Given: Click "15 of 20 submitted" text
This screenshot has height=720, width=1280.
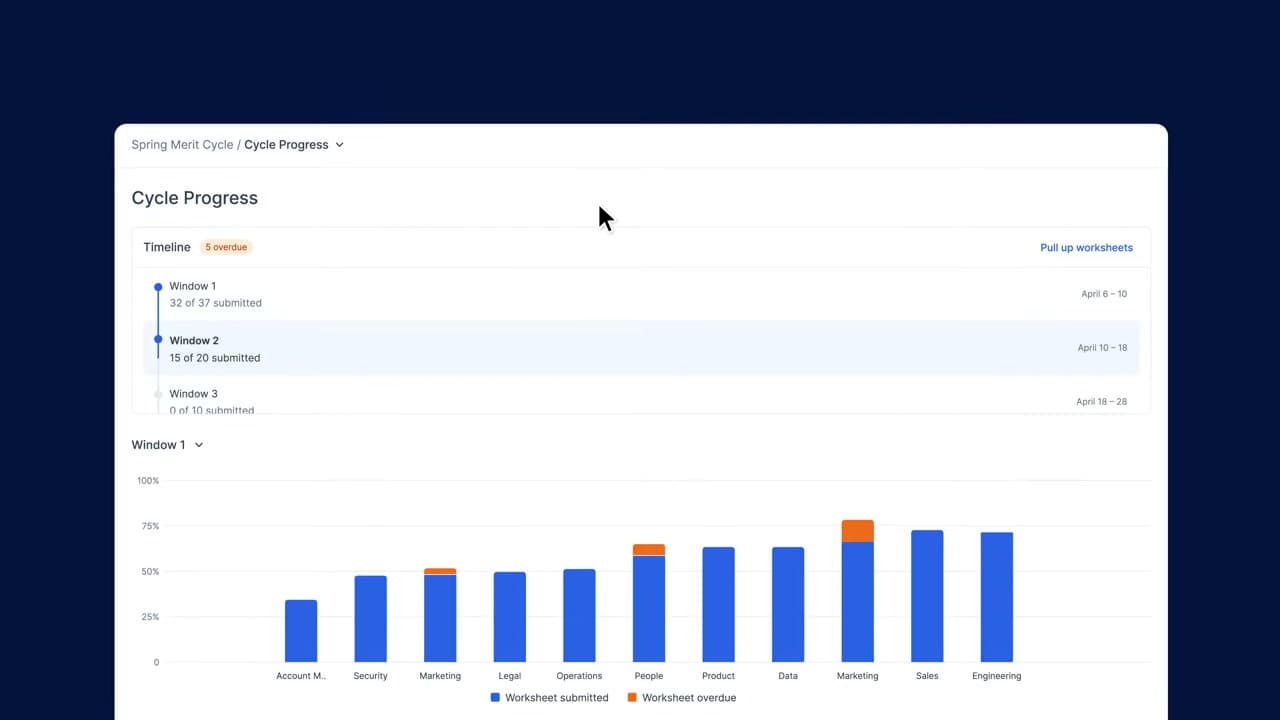Looking at the screenshot, I should pos(215,358).
